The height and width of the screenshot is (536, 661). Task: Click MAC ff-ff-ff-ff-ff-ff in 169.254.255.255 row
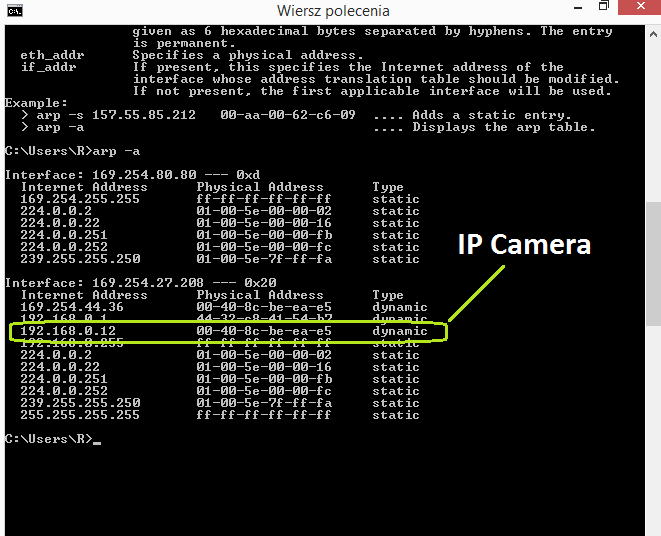263,199
